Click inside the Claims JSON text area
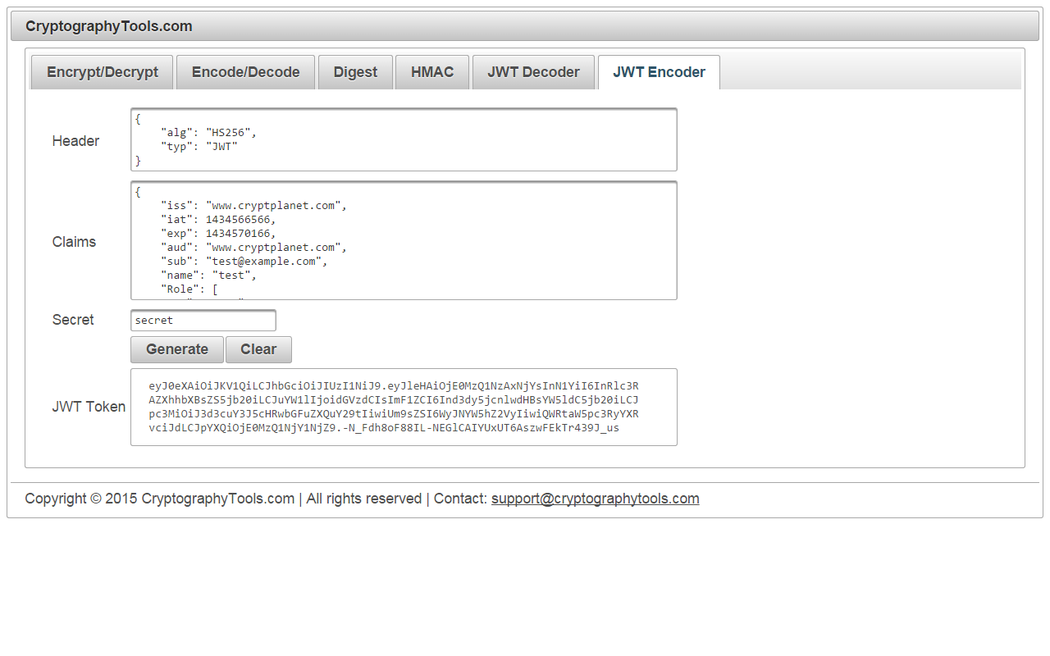Image resolution: width=1050 pixels, height=656 pixels. (403, 240)
